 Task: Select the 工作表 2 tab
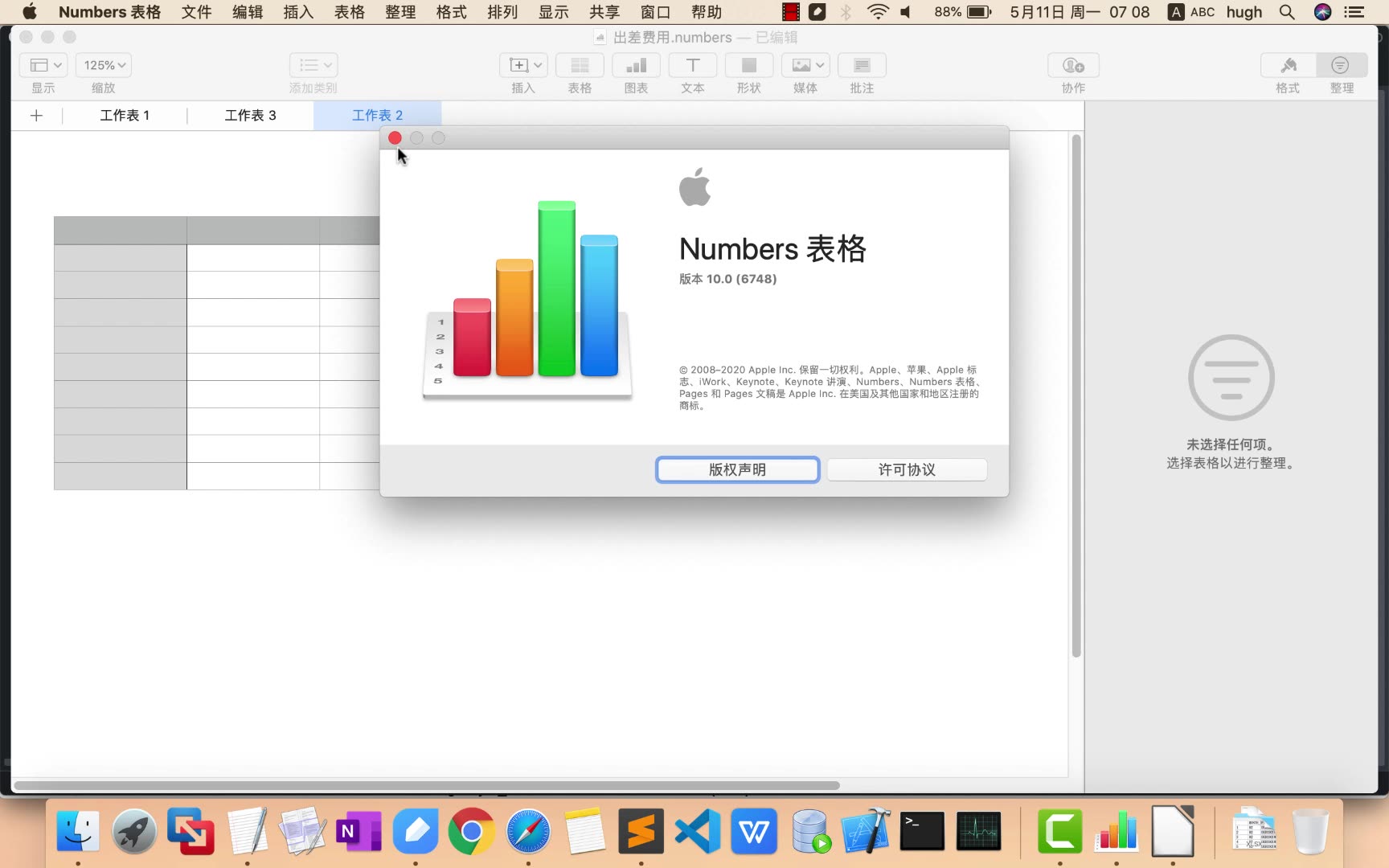(x=377, y=116)
